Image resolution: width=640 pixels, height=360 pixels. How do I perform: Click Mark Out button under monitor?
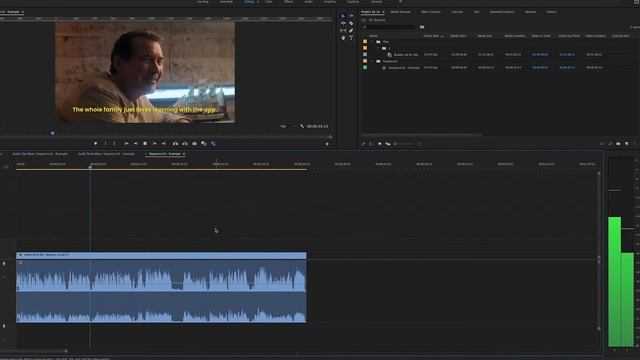tap(114, 144)
